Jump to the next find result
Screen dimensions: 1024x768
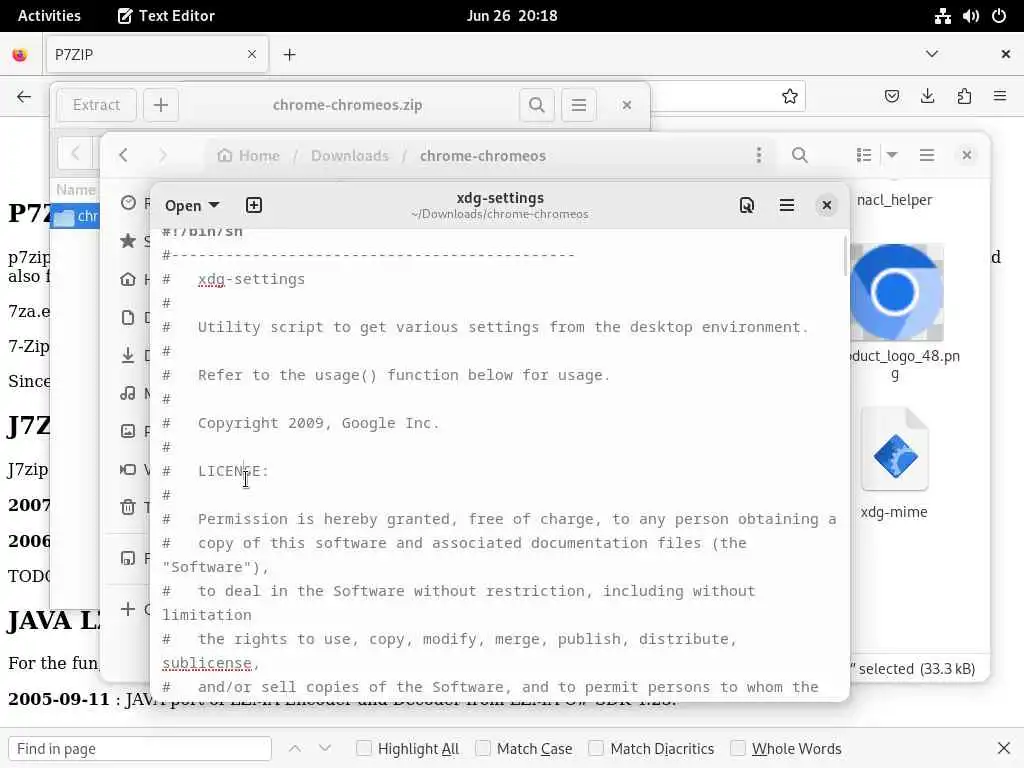coord(325,748)
